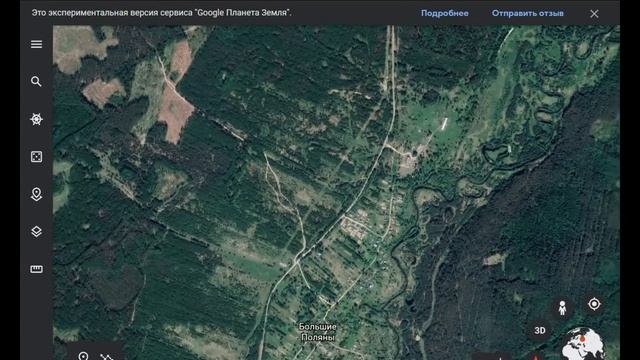Fly to my current location
This screenshot has width=640, height=360.
click(x=594, y=304)
